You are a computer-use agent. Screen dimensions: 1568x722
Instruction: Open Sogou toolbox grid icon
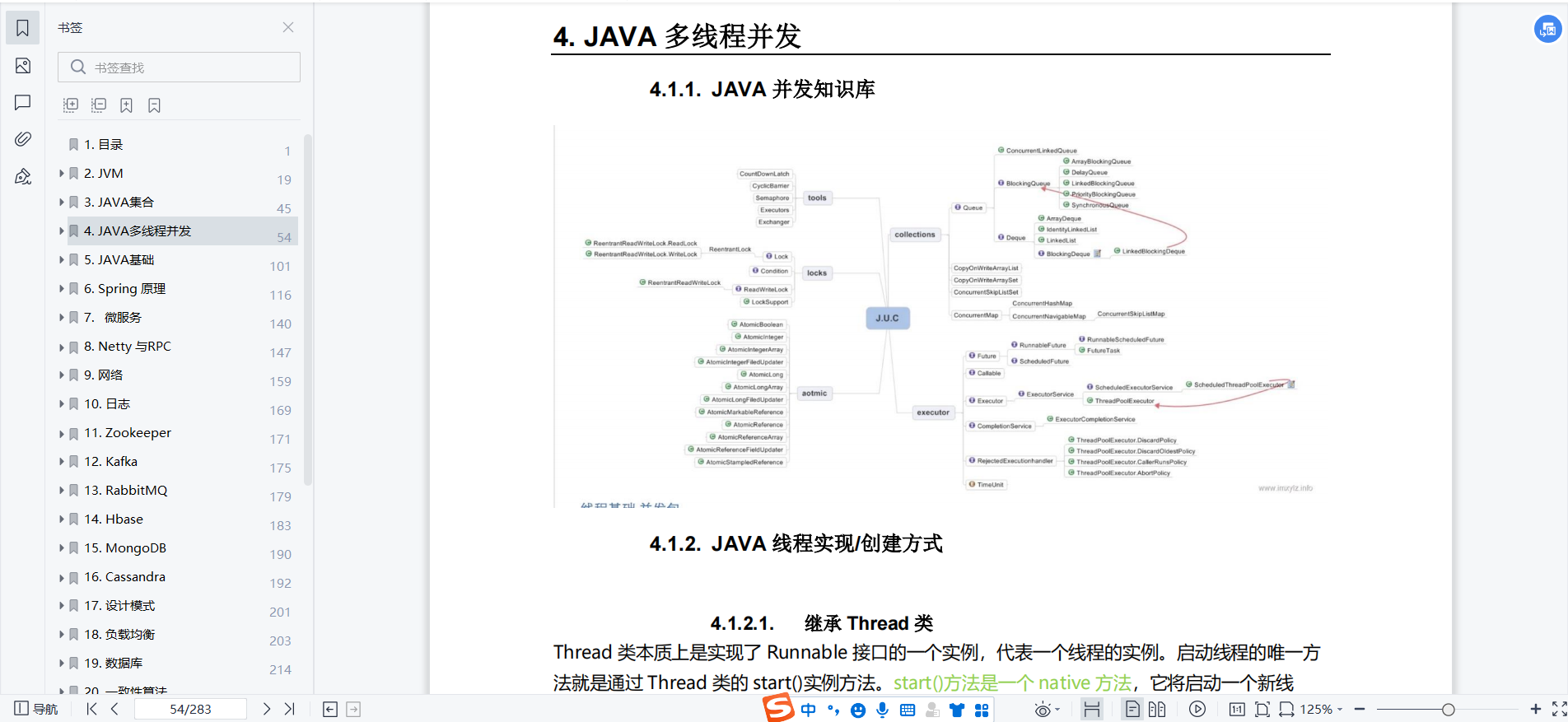982,710
